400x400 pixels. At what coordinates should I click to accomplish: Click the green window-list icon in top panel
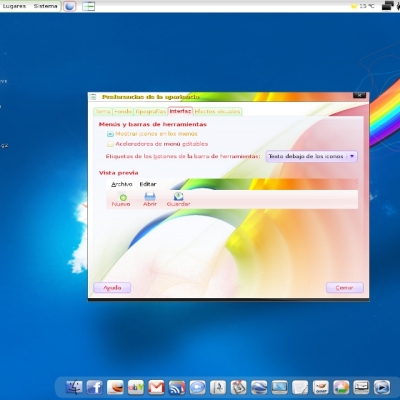(x=89, y=6)
